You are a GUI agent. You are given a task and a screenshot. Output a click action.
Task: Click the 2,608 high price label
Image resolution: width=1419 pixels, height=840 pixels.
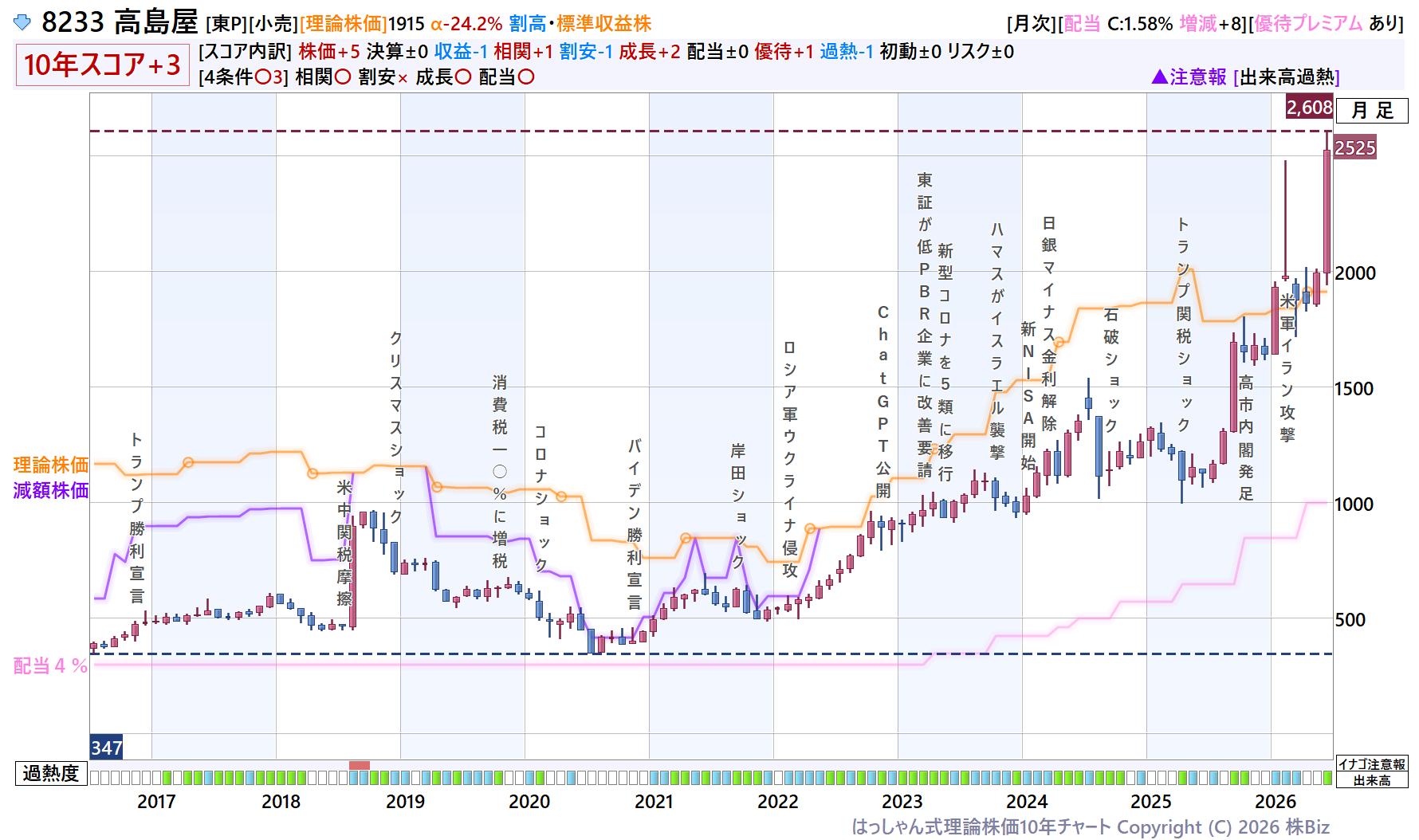(x=1309, y=107)
